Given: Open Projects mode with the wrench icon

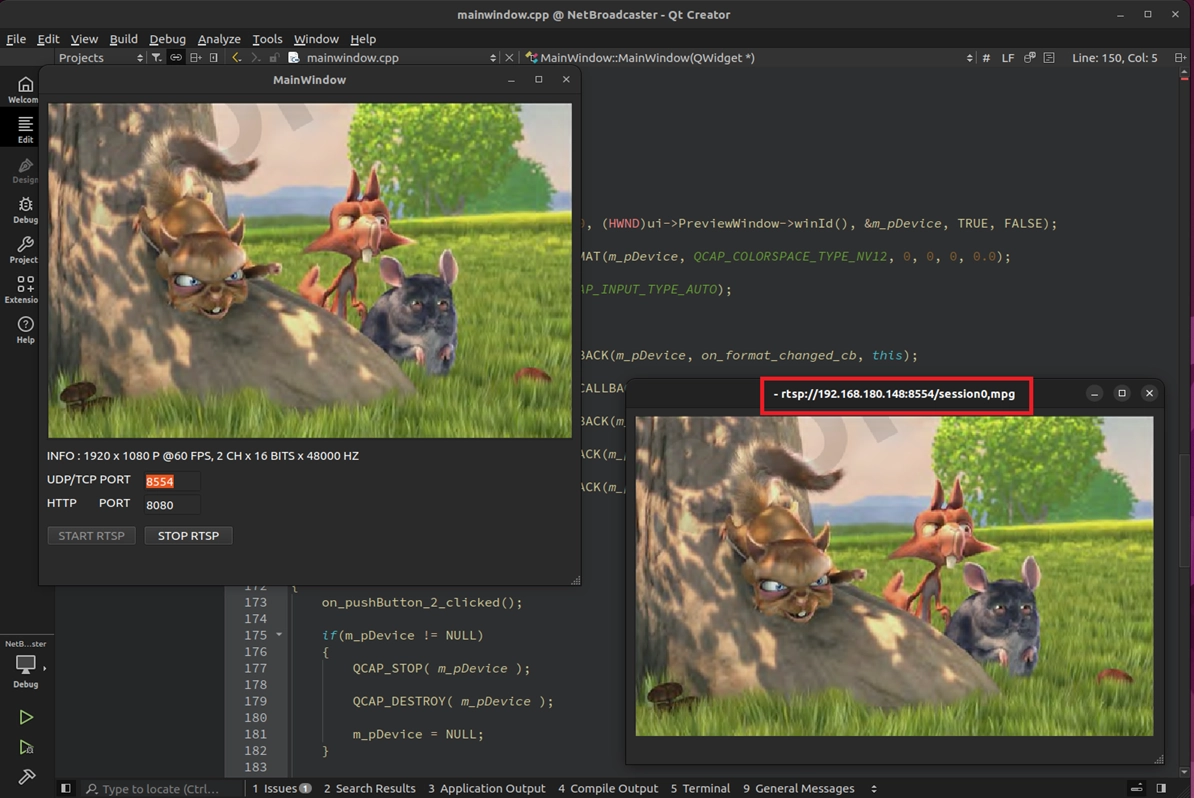Looking at the screenshot, I should (x=25, y=249).
